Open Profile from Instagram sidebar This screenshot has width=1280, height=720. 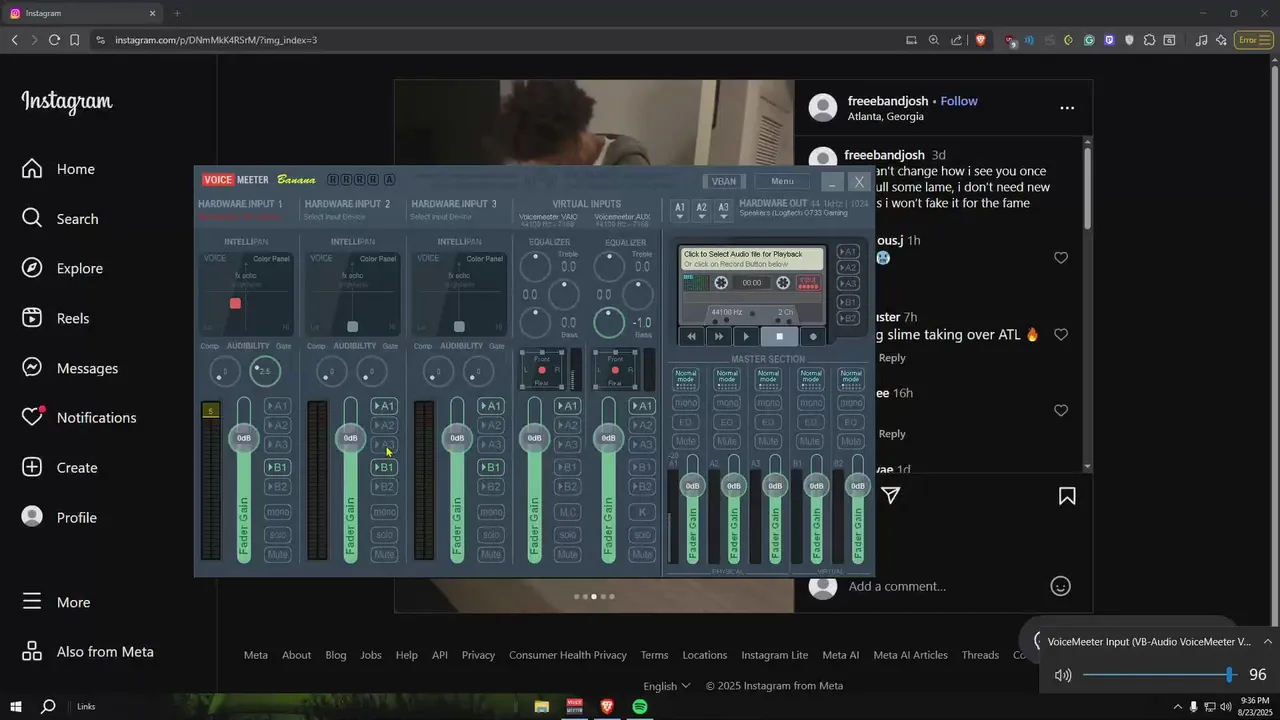(59, 517)
